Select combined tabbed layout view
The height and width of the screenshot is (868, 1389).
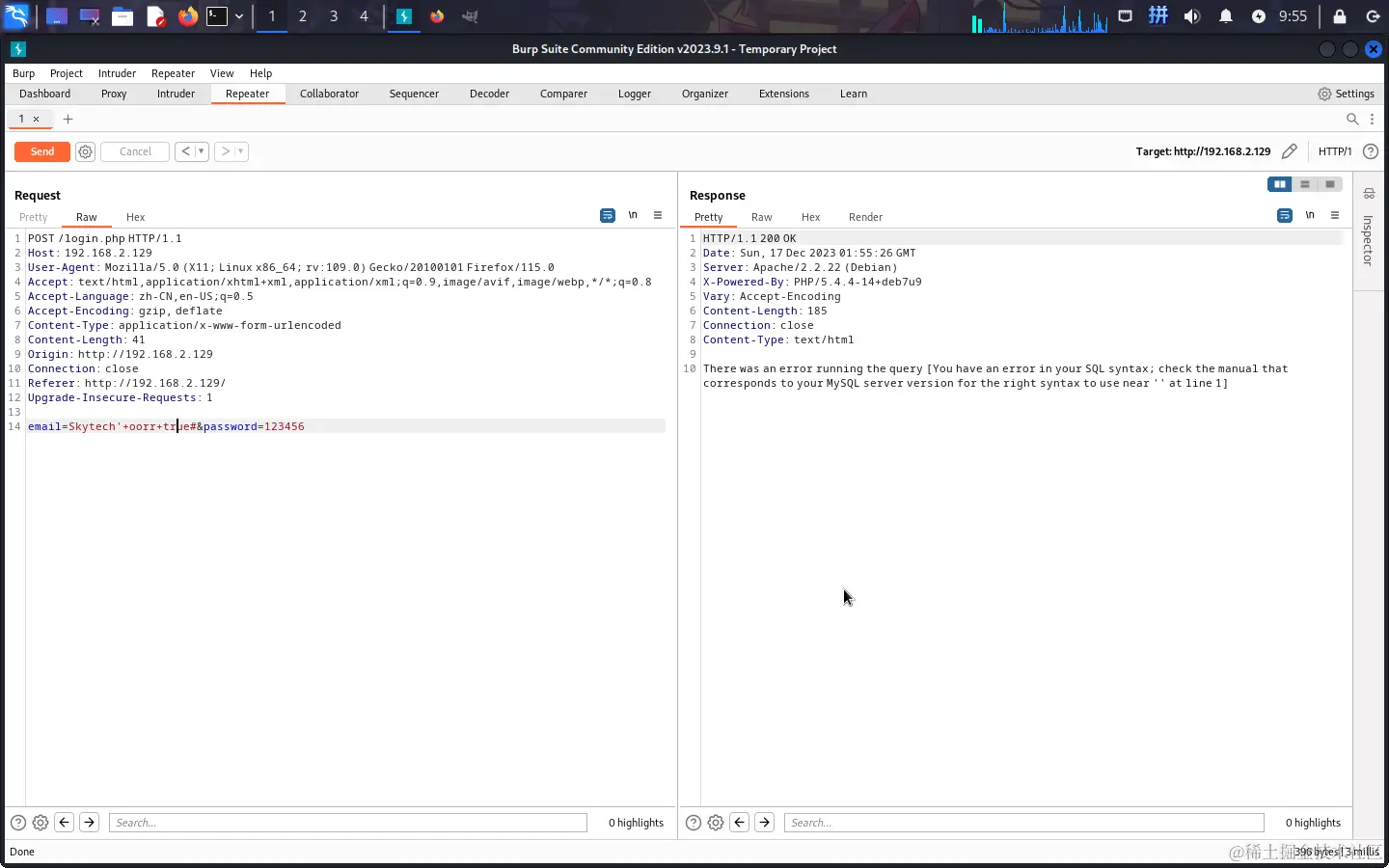(1330, 184)
